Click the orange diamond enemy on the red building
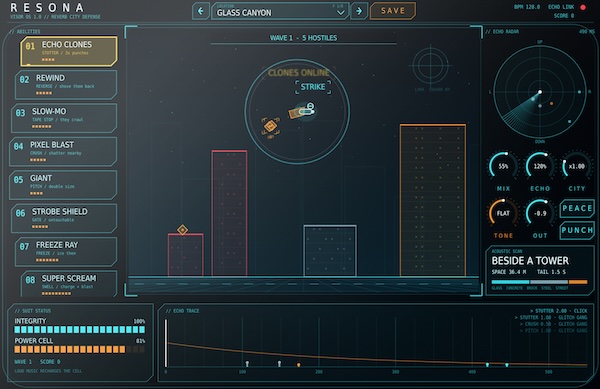Screen dimensions: 600x389 (183, 229)
